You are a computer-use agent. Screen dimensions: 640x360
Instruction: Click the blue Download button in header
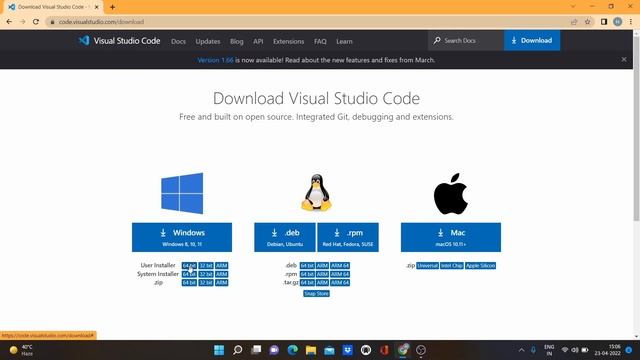[x=532, y=40]
